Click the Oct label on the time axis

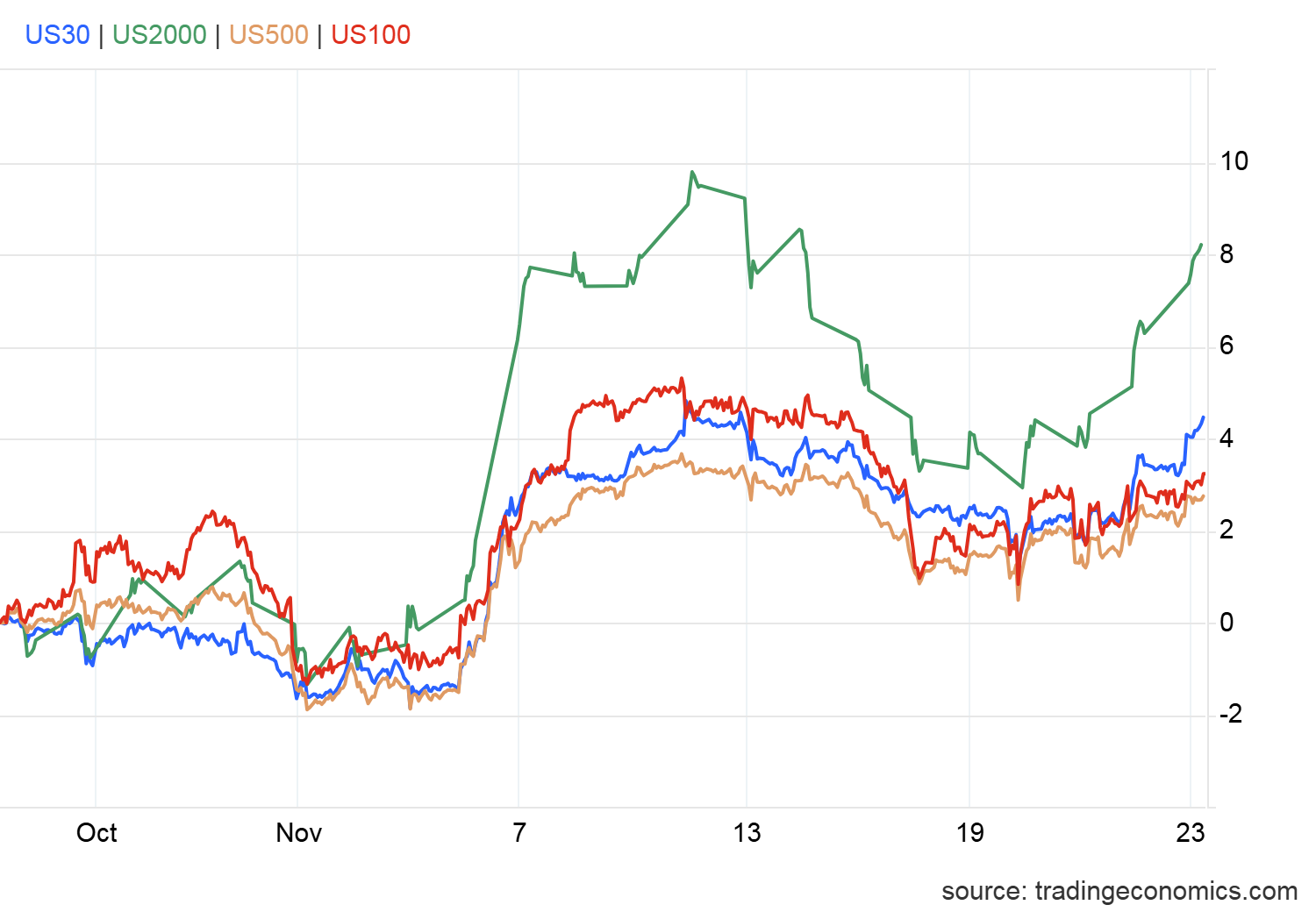(97, 832)
